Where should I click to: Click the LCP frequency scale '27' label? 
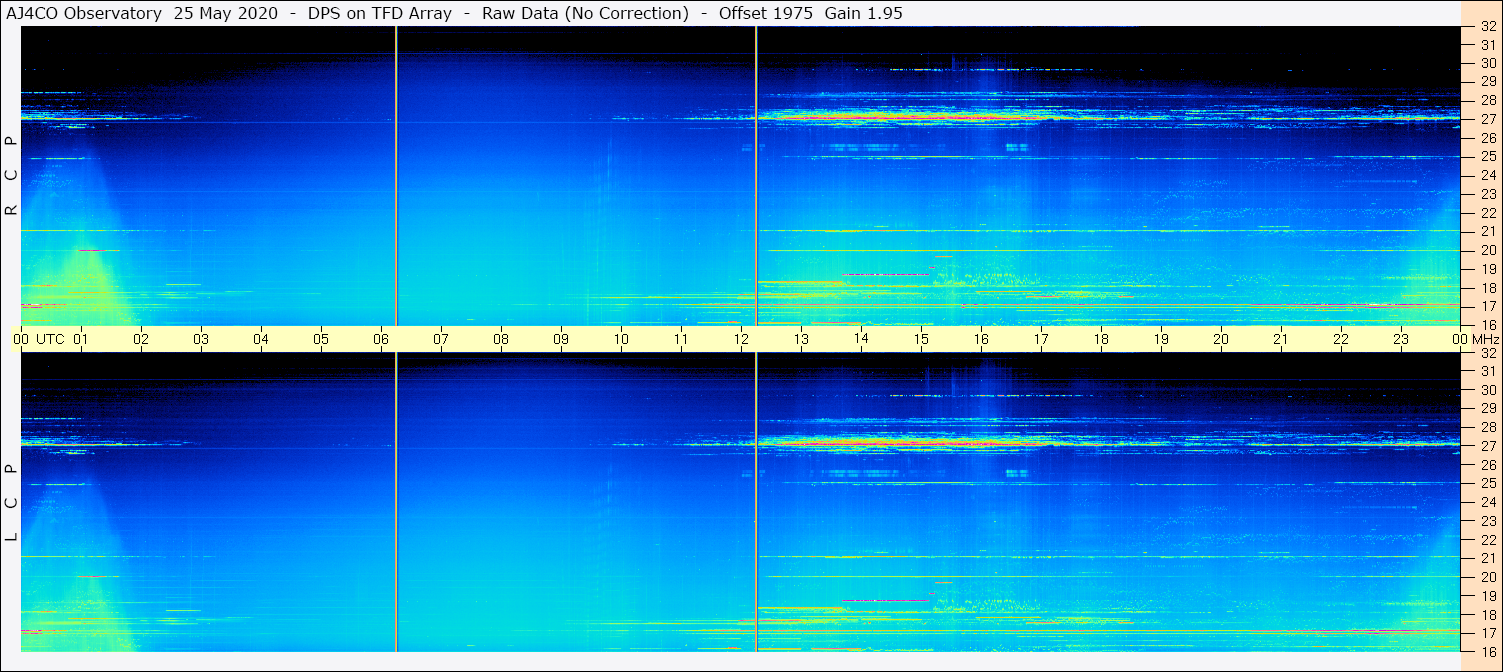tap(1487, 446)
